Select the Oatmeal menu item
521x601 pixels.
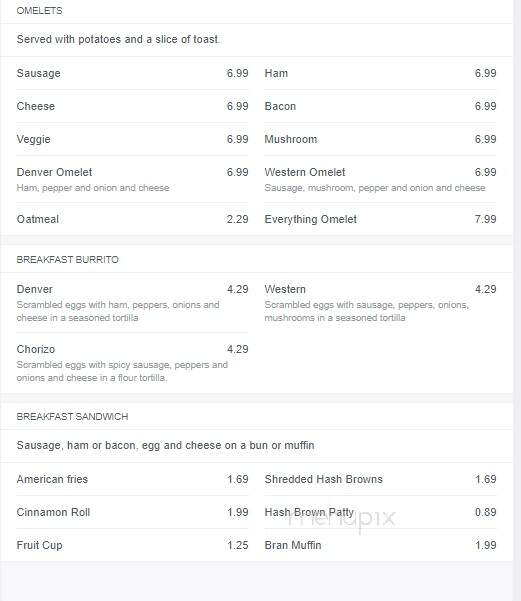[132, 219]
